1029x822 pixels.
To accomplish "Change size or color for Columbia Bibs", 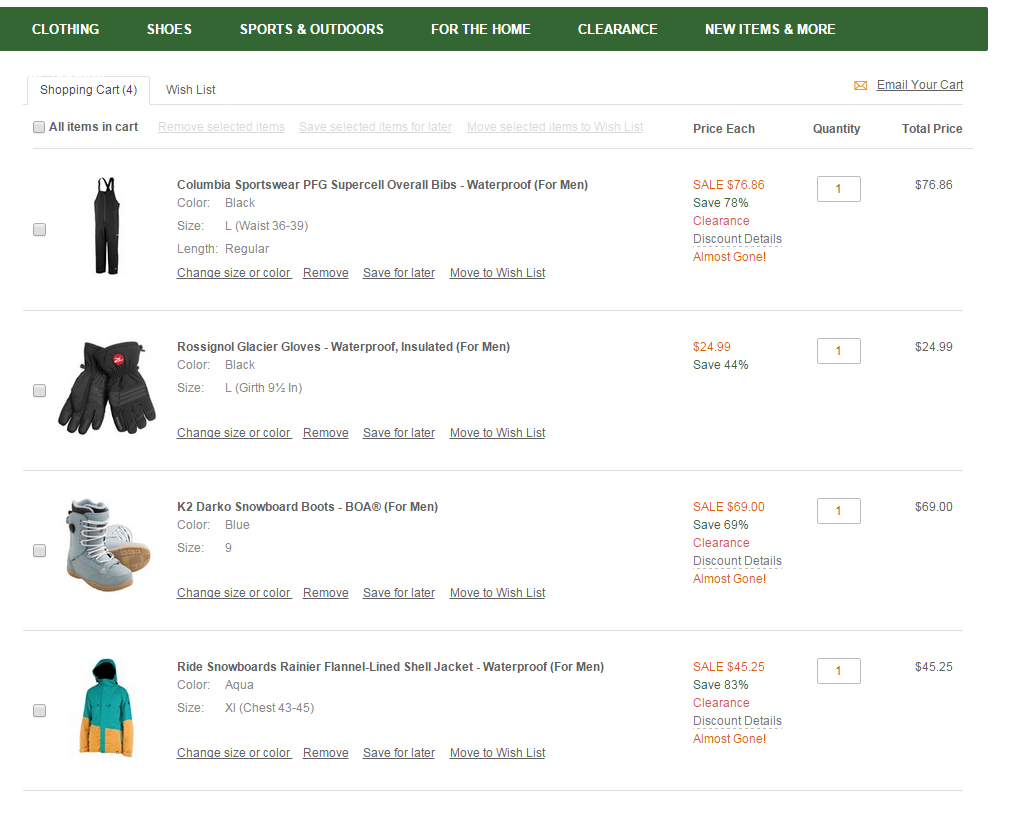I will pos(234,273).
